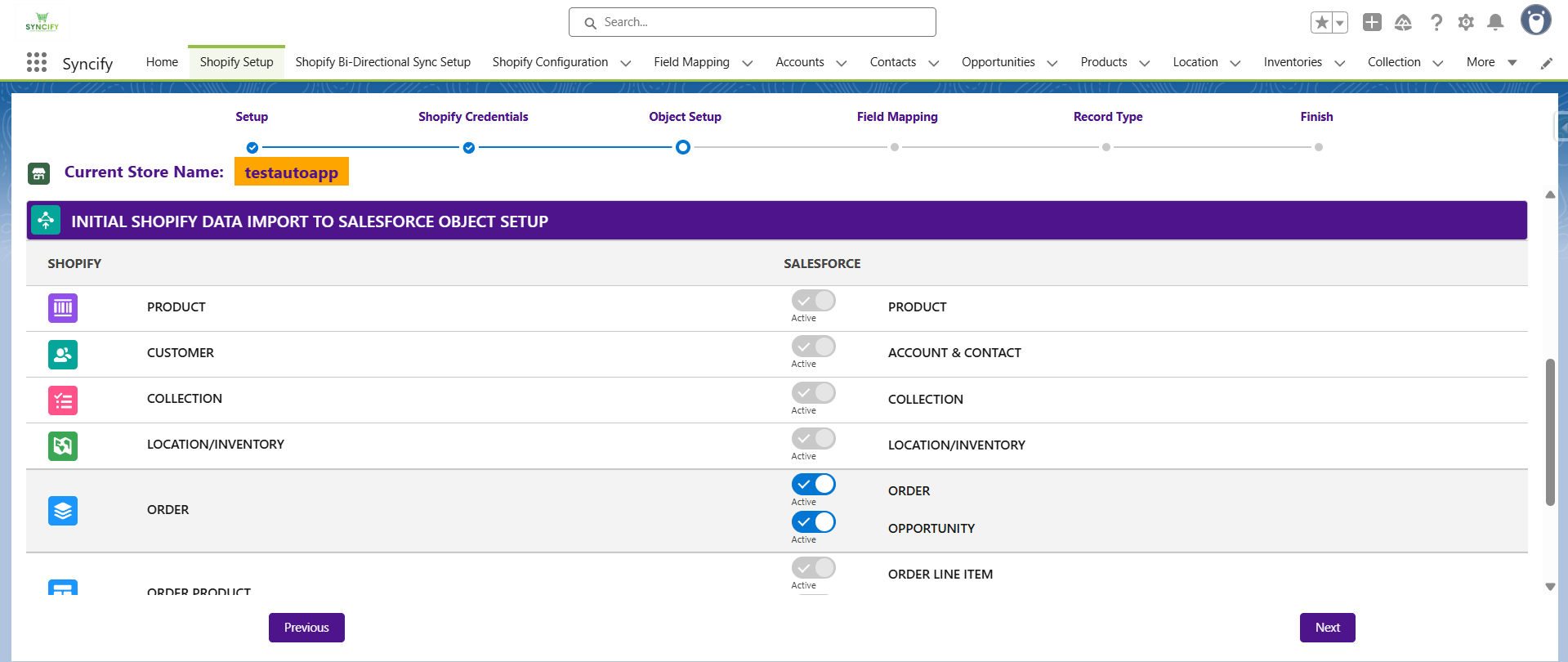
Task: Click the Record Type step label
Action: click(1108, 117)
